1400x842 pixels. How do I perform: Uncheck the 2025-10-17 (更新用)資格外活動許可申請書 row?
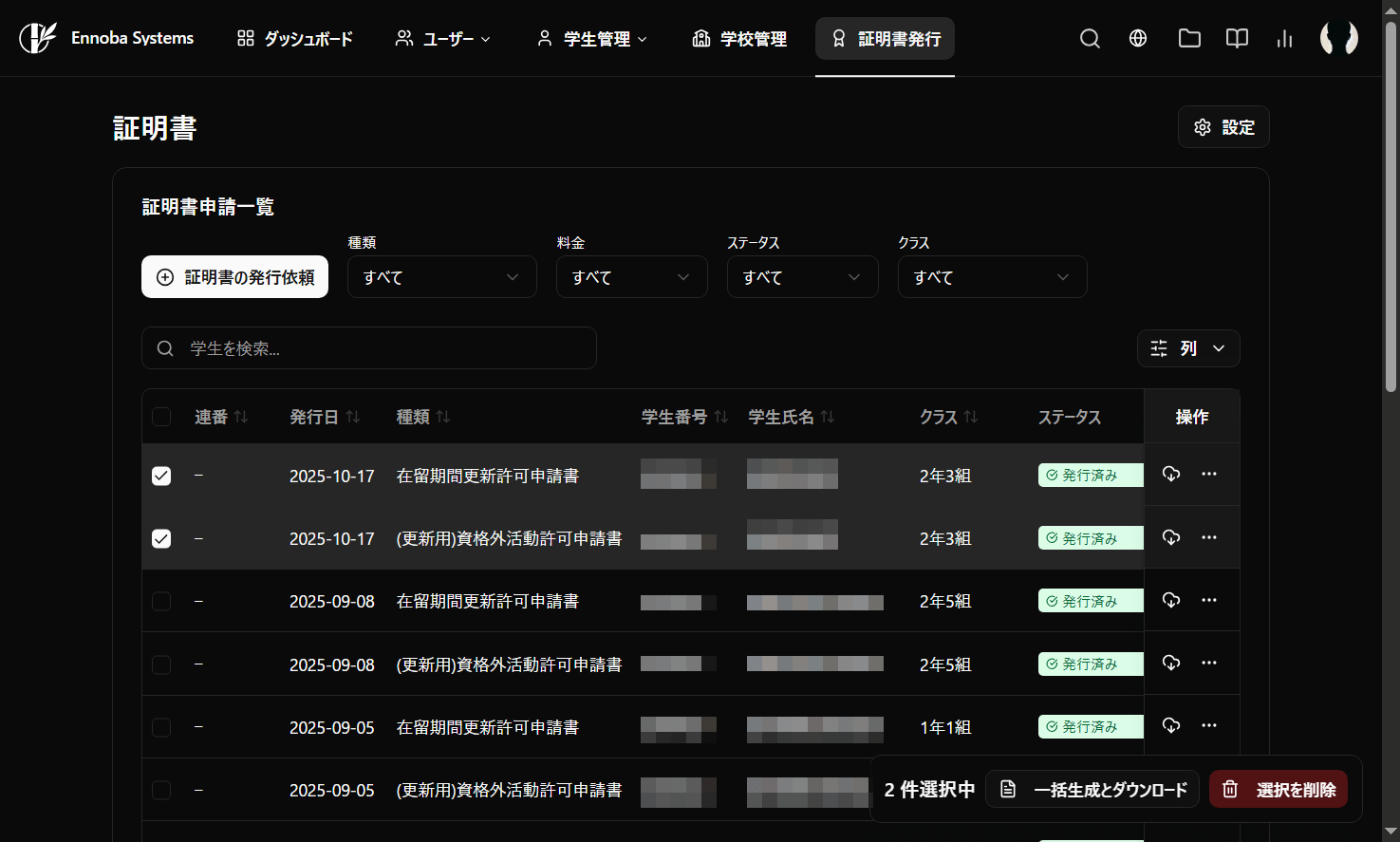pyautogui.click(x=161, y=538)
